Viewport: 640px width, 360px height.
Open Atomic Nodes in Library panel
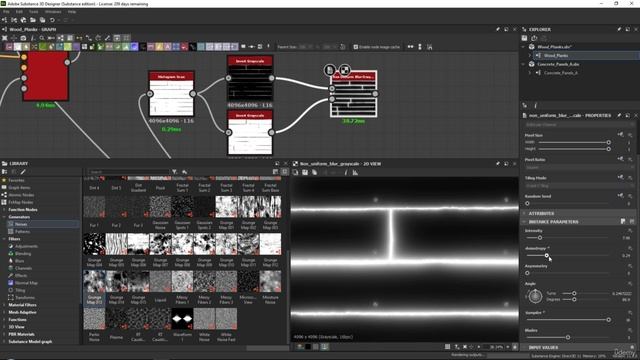pos(21,195)
